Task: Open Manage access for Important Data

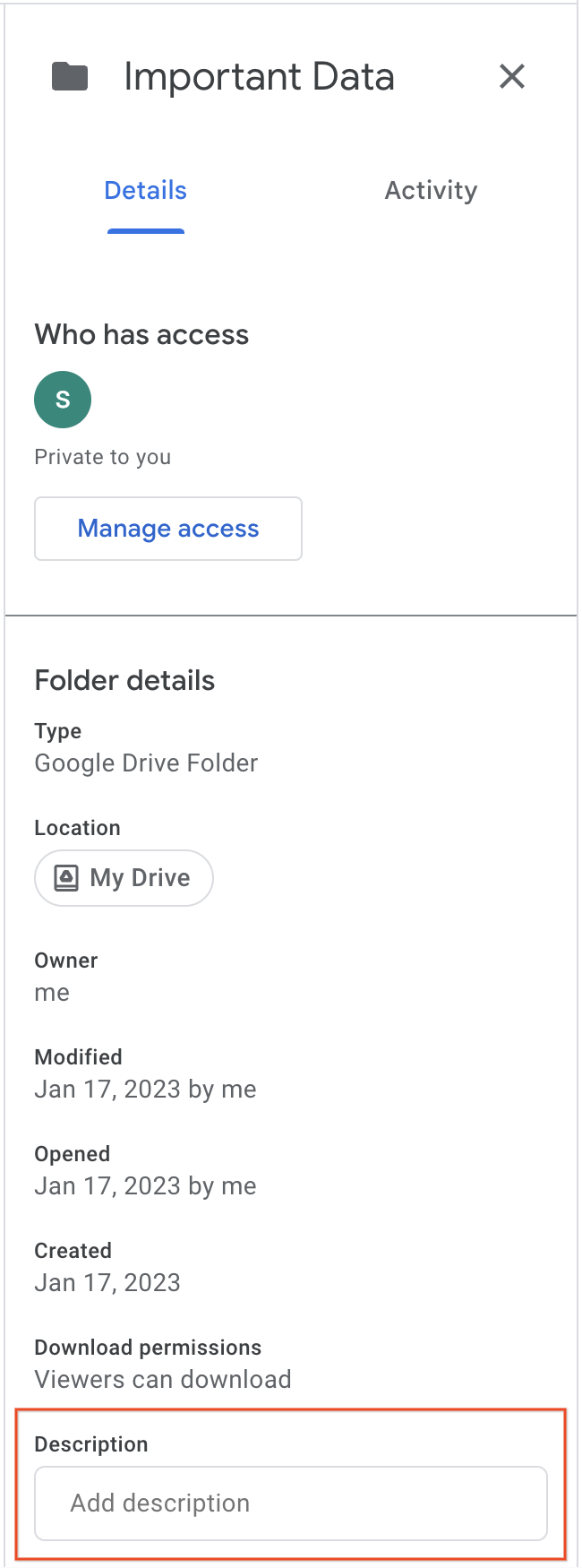Action: pos(167,529)
